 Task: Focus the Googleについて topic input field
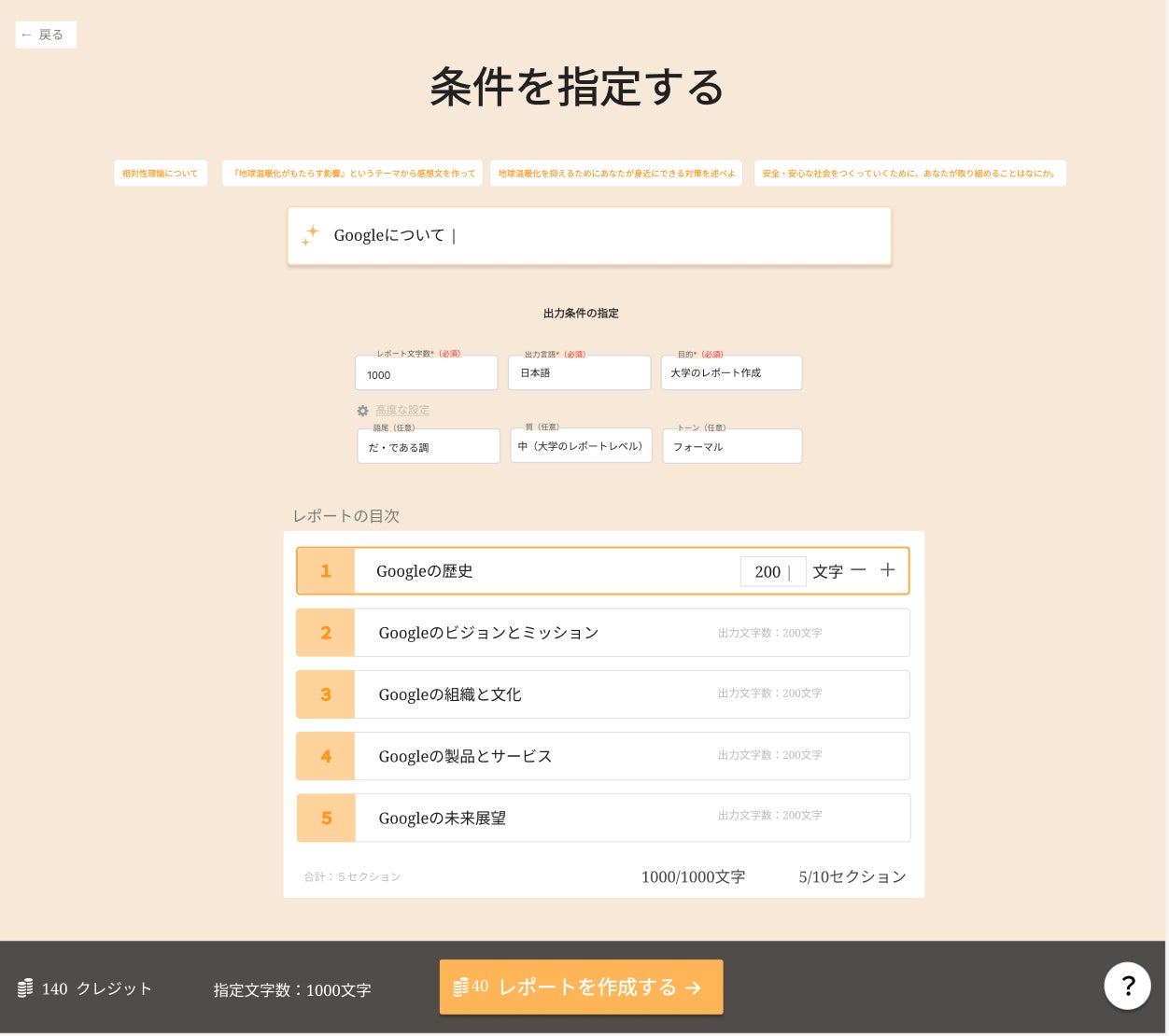pyautogui.click(x=589, y=236)
